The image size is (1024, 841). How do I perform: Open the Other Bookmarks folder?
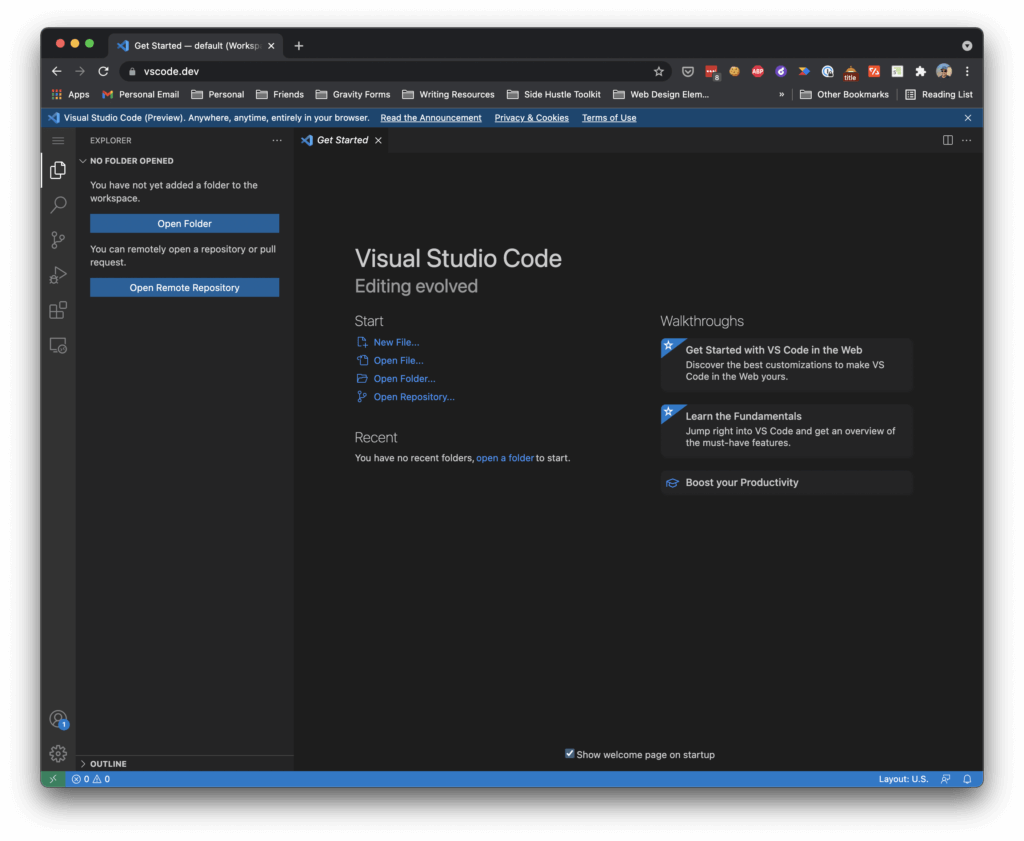[x=844, y=95]
